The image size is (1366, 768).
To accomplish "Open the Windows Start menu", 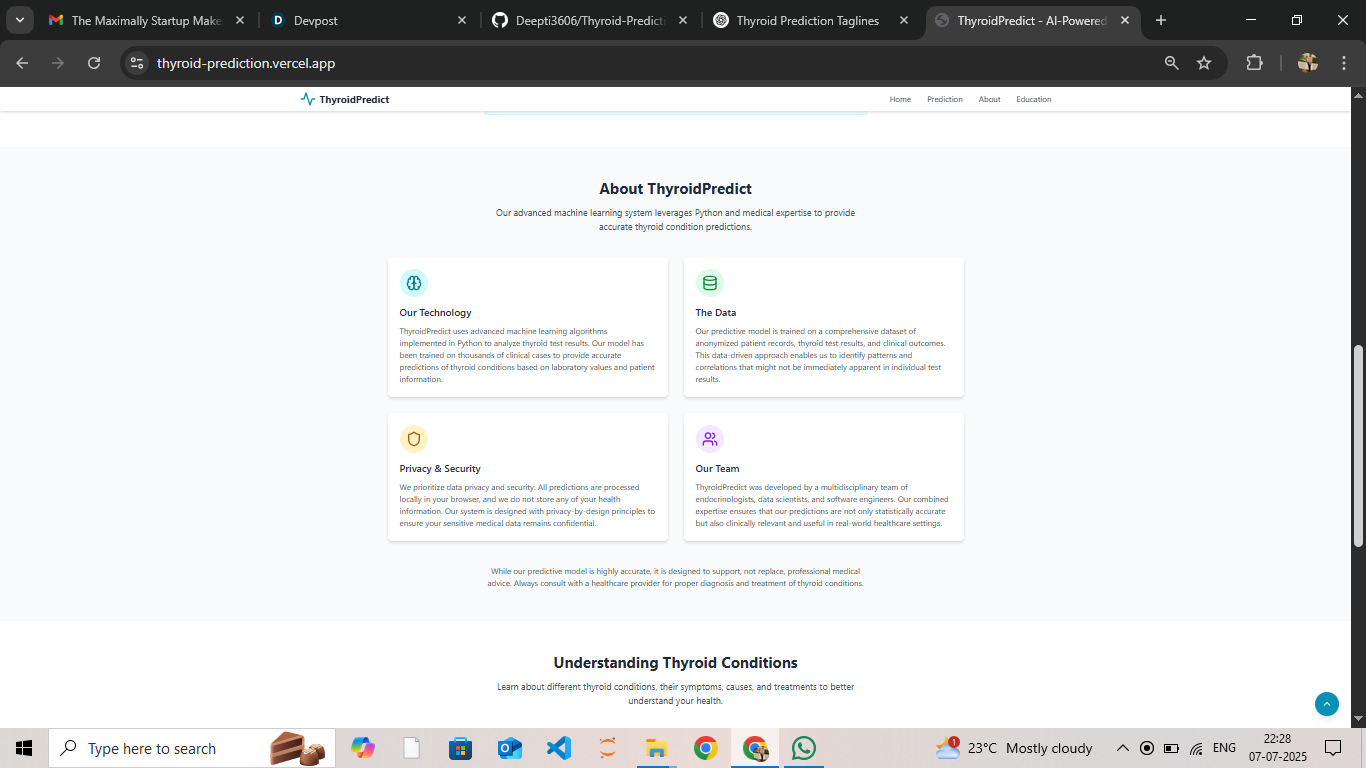I will [24, 748].
